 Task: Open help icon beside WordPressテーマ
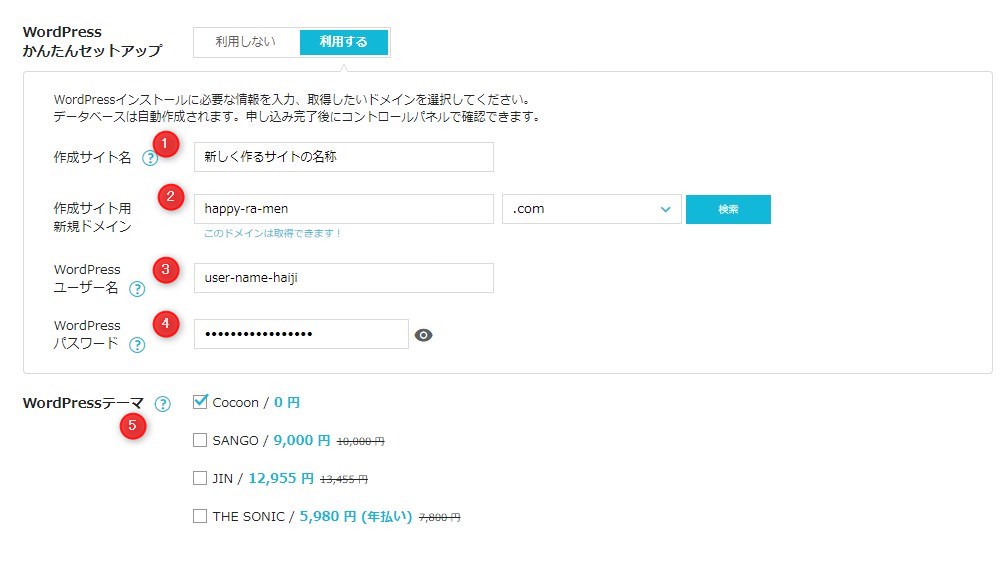163,404
